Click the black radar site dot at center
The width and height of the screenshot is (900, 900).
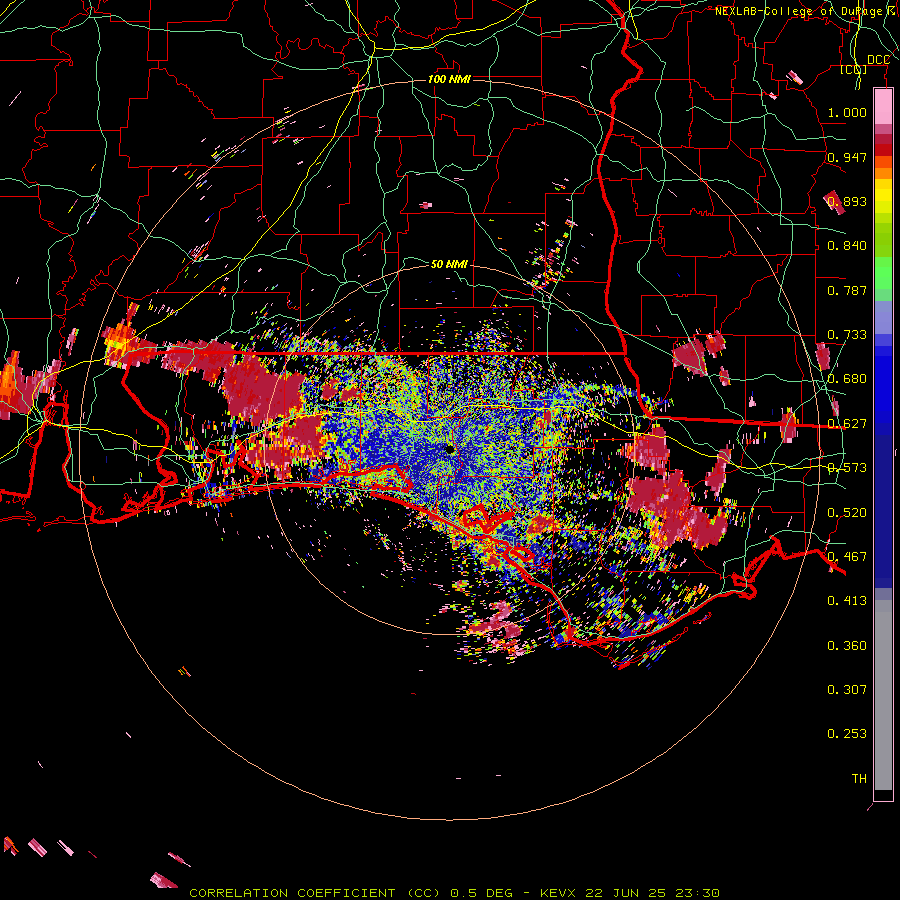click(x=451, y=449)
